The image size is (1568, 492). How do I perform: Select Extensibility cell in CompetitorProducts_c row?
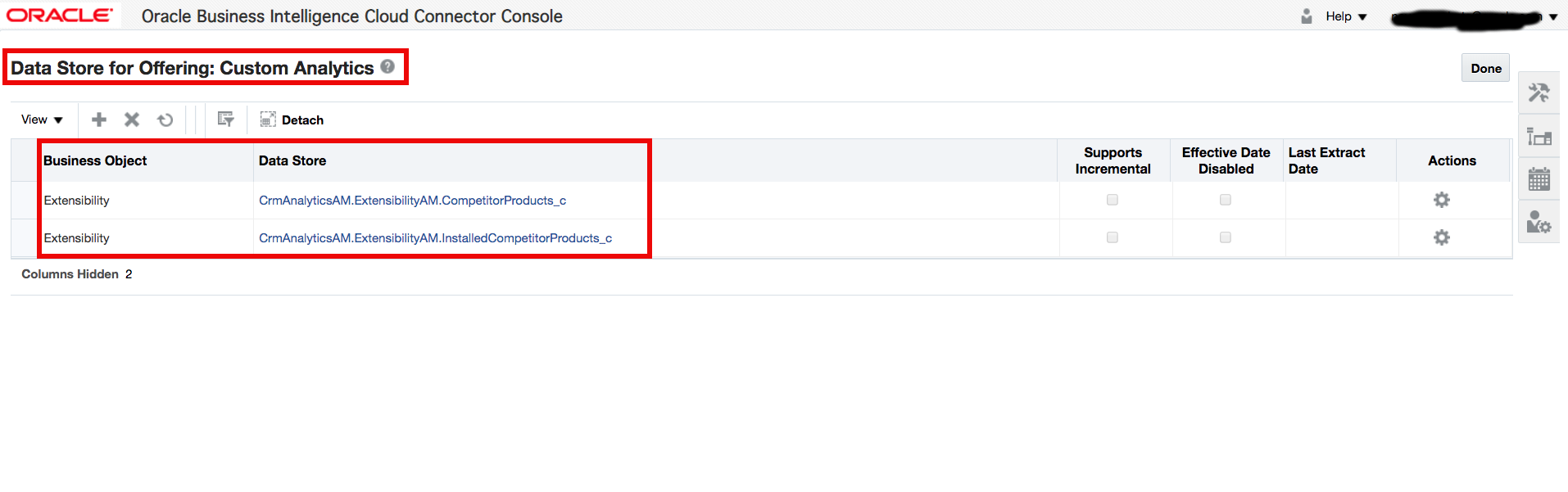[x=76, y=201]
